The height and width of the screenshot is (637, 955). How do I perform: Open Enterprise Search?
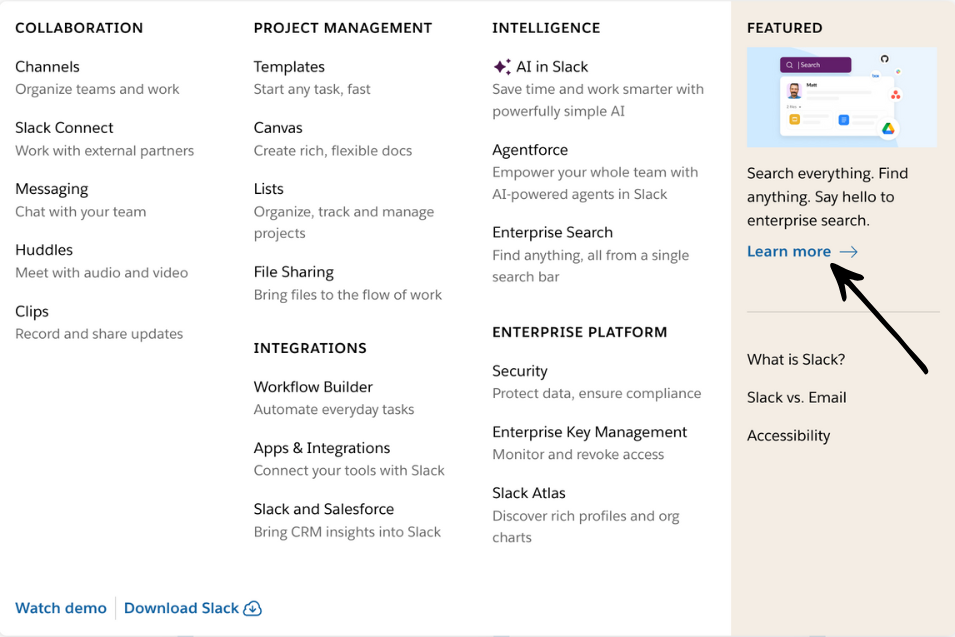[552, 231]
